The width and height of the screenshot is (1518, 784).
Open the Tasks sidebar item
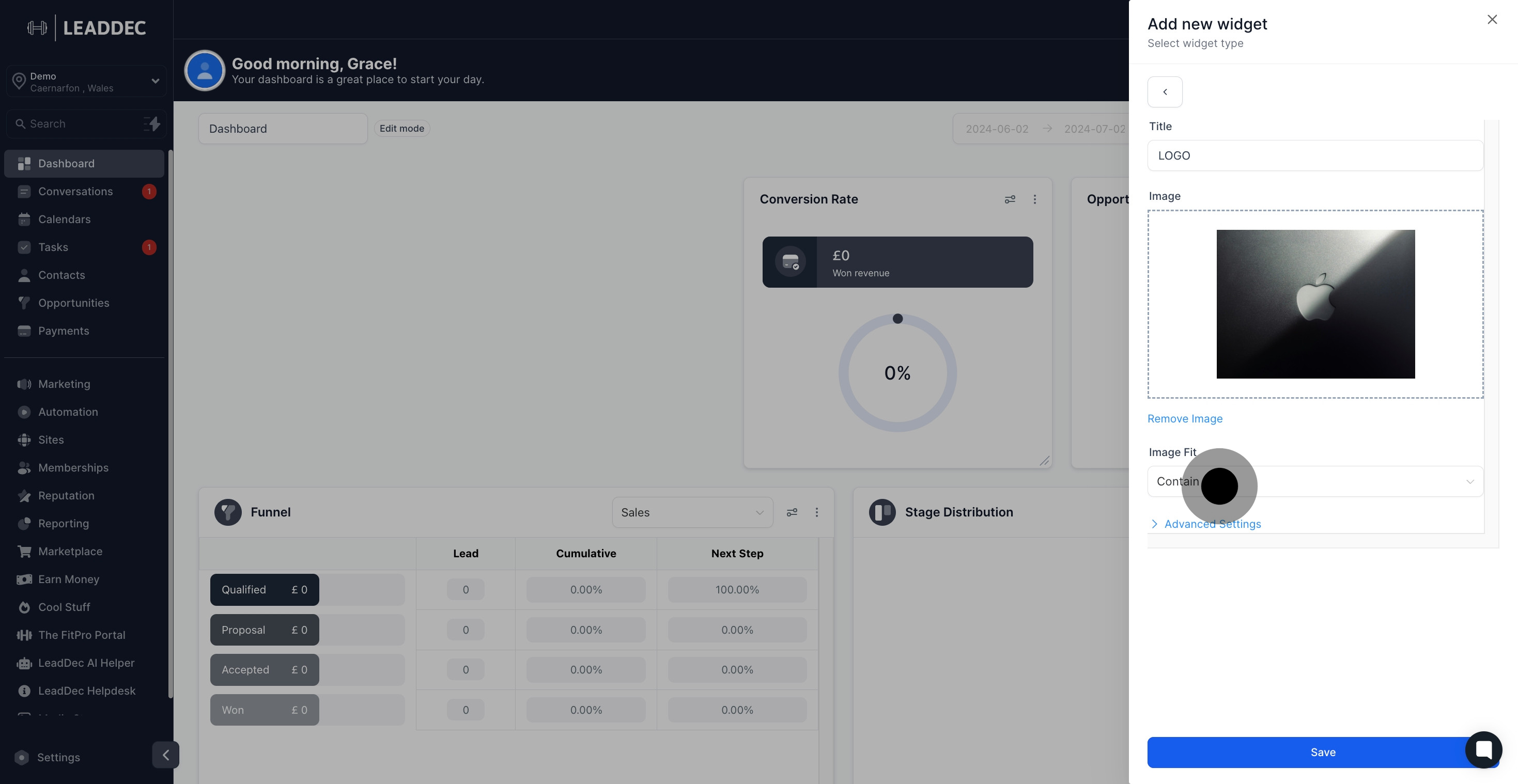(x=84, y=247)
